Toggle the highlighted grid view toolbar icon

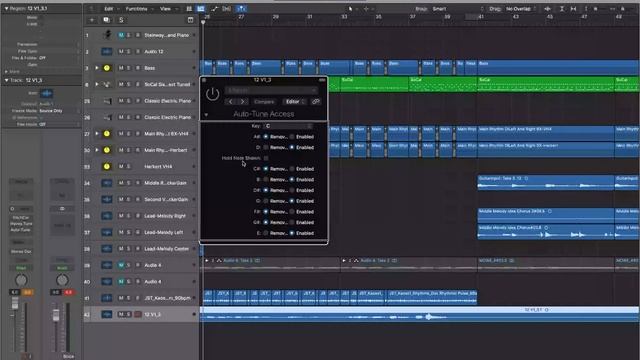(x=201, y=9)
